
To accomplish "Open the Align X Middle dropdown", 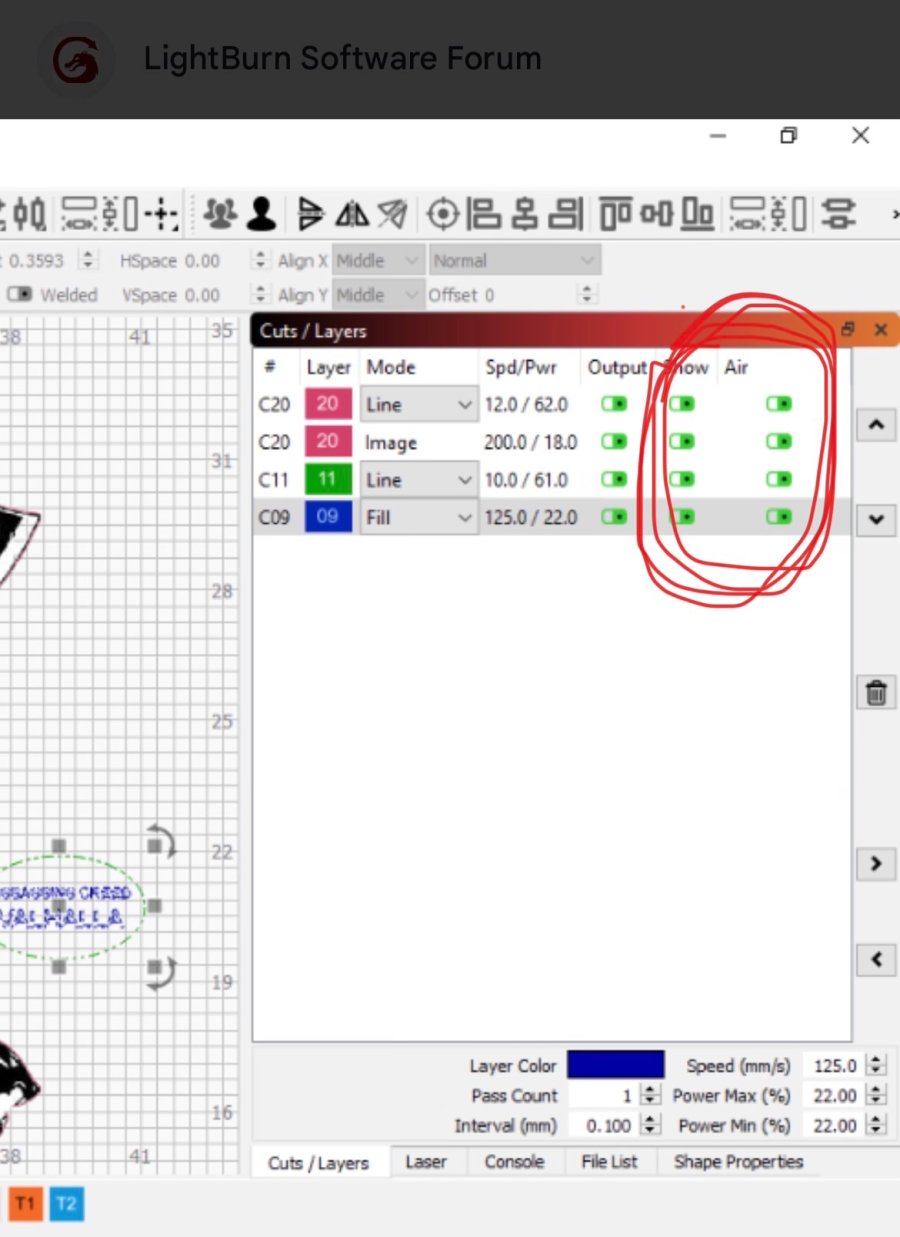I will point(378,261).
